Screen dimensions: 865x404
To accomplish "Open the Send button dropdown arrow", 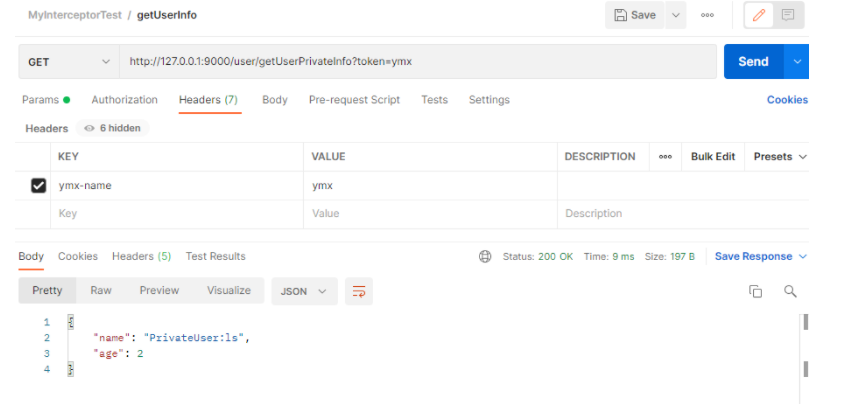I will 797,62.
